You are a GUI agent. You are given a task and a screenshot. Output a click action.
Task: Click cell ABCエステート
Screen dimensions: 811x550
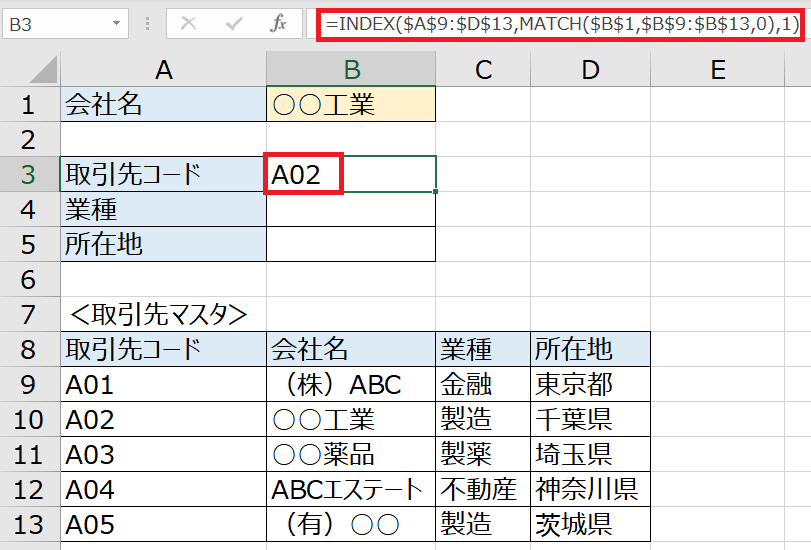coord(351,489)
